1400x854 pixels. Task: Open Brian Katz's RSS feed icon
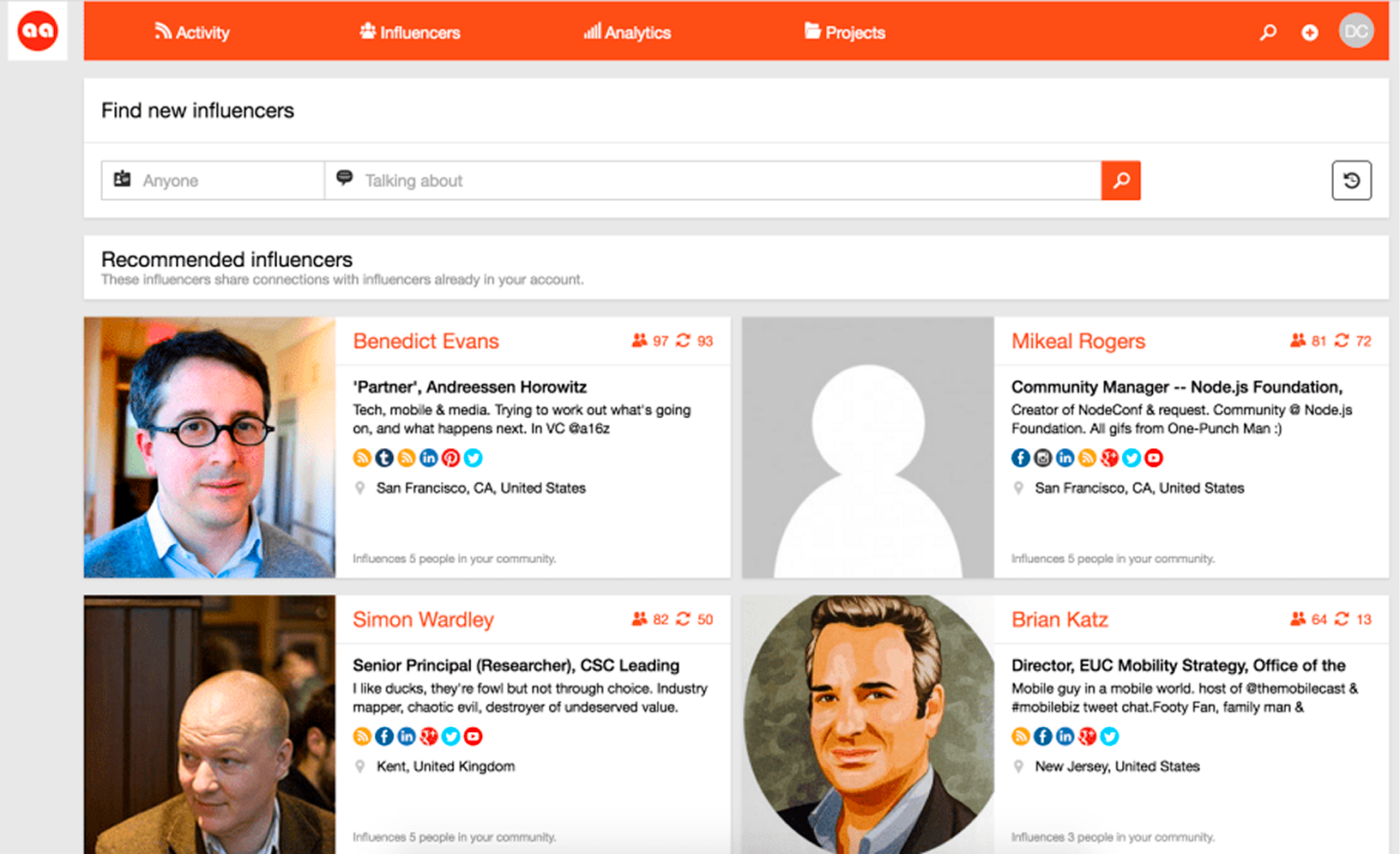[x=1020, y=736]
